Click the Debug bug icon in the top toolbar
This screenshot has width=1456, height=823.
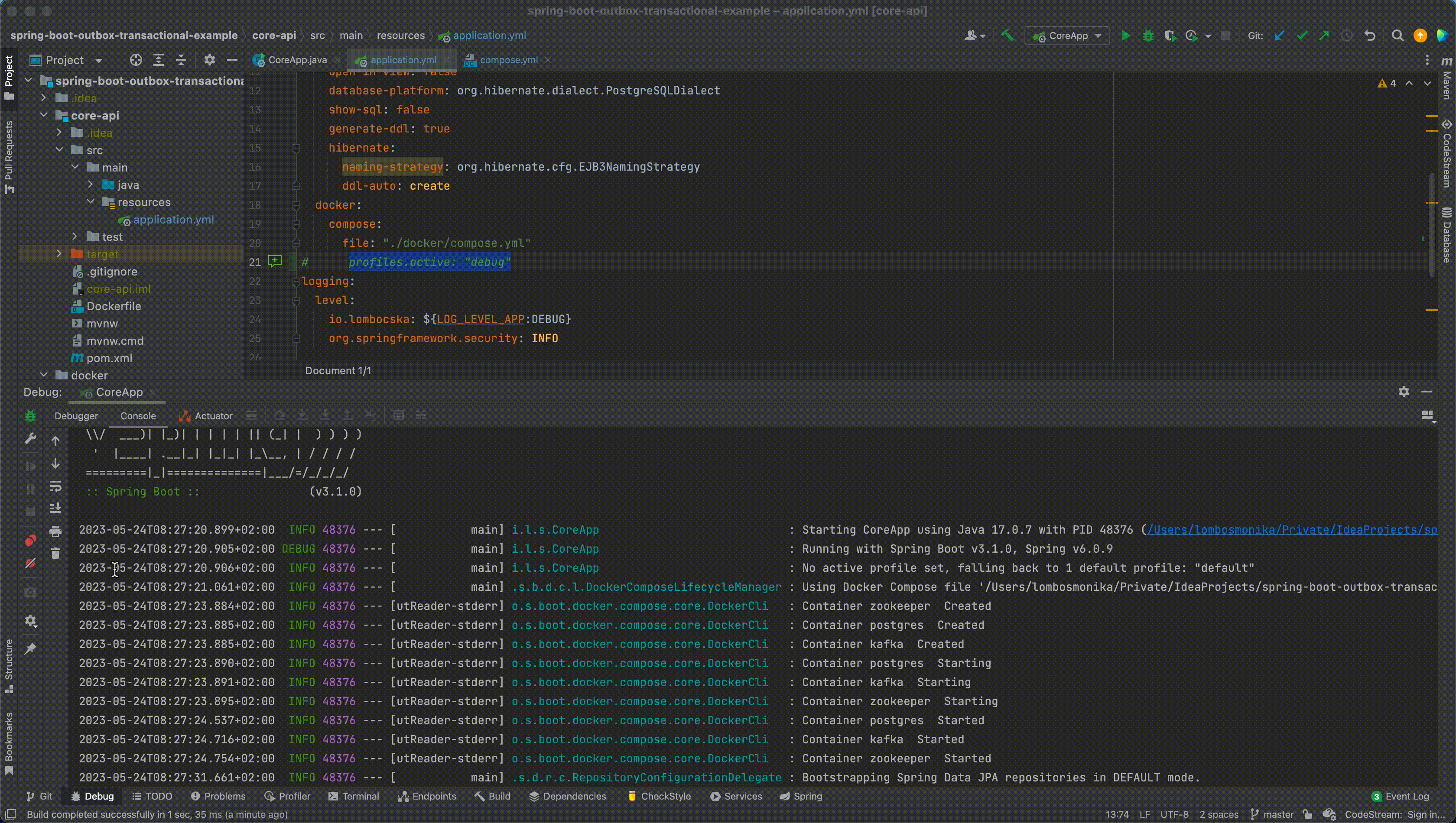pyautogui.click(x=1148, y=36)
